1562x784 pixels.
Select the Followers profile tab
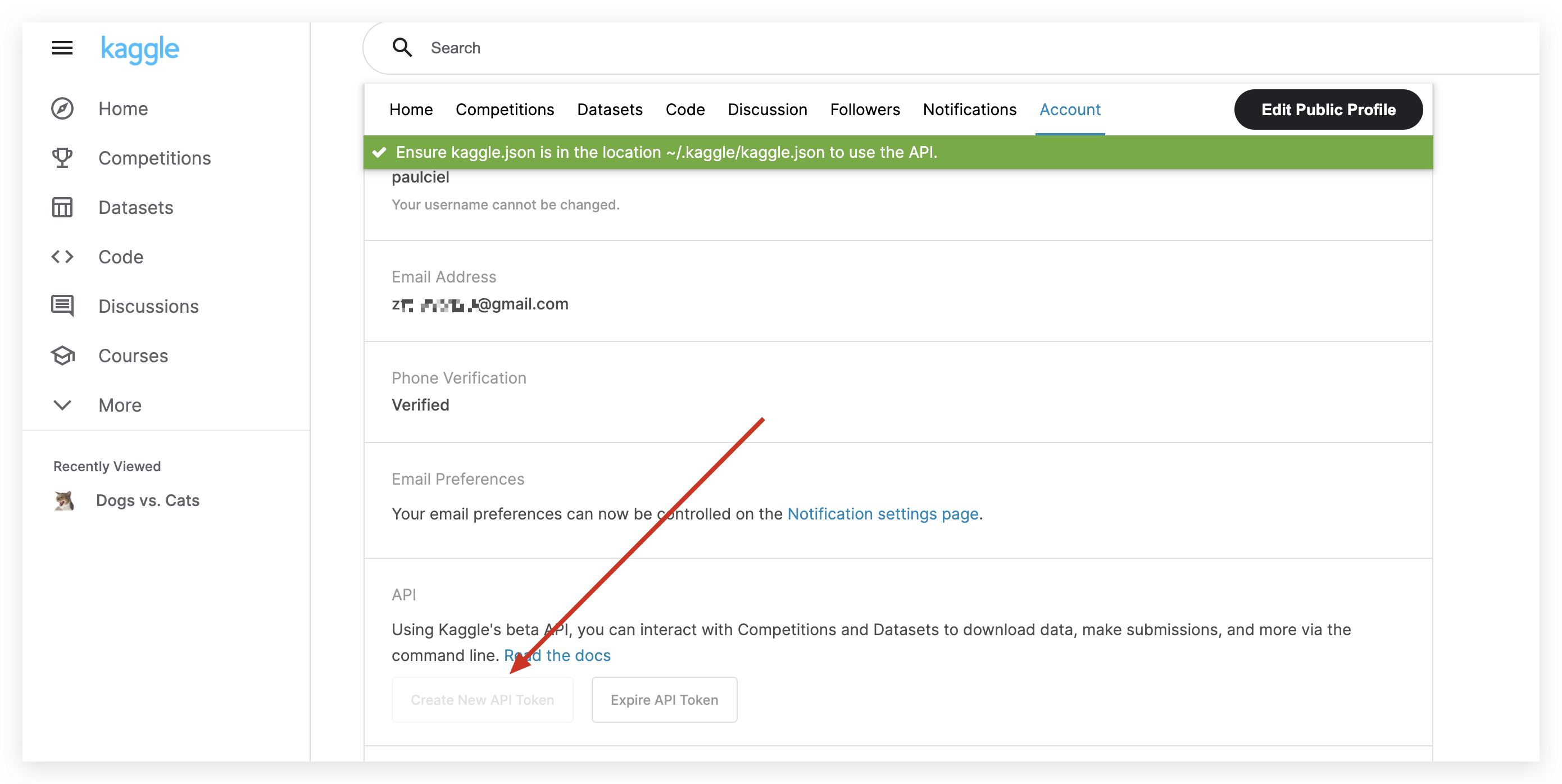(x=865, y=110)
